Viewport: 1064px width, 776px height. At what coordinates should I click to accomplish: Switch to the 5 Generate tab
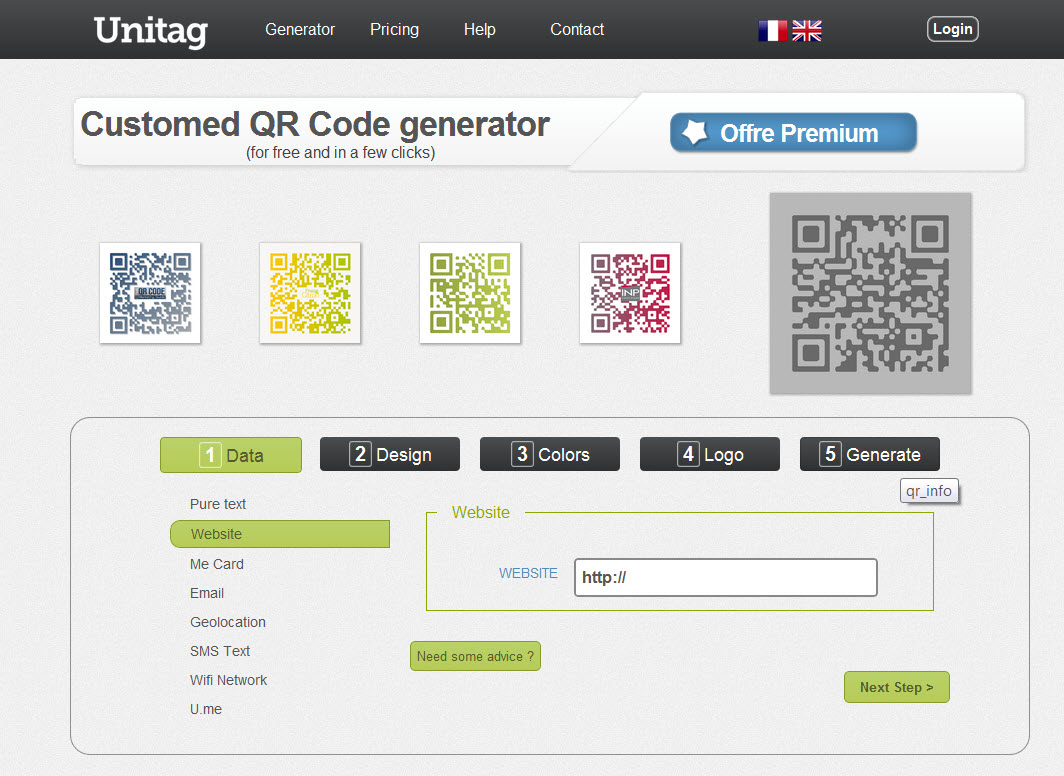click(870, 454)
